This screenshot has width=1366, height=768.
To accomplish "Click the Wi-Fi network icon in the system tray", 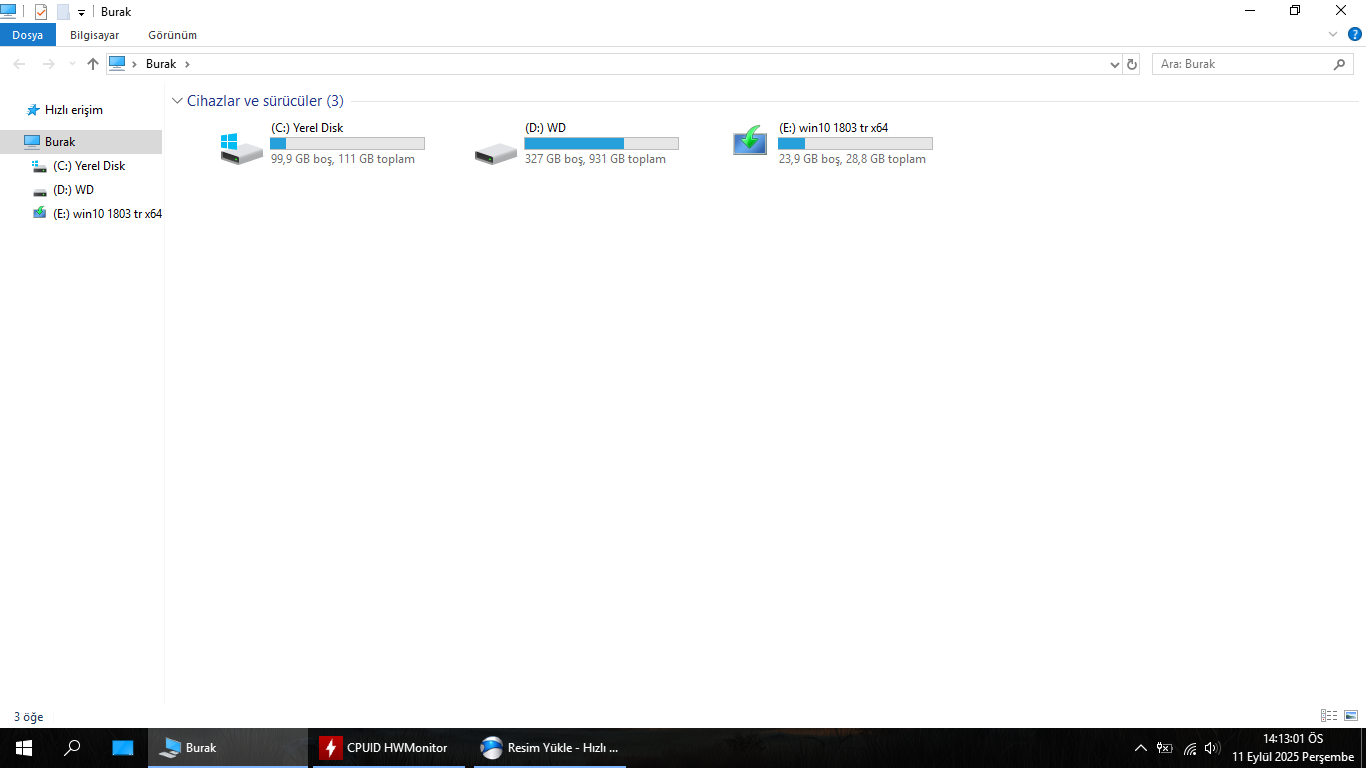I will [x=1189, y=748].
